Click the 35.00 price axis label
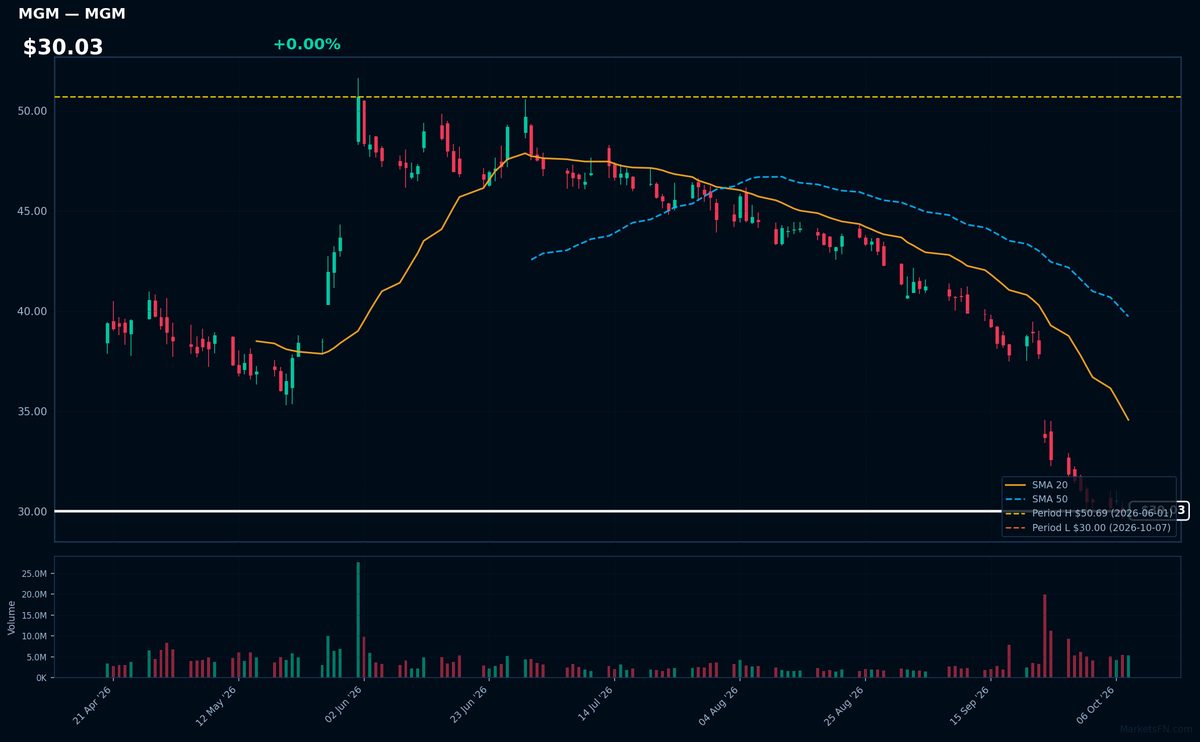This screenshot has height=742, width=1200. pos(33,411)
